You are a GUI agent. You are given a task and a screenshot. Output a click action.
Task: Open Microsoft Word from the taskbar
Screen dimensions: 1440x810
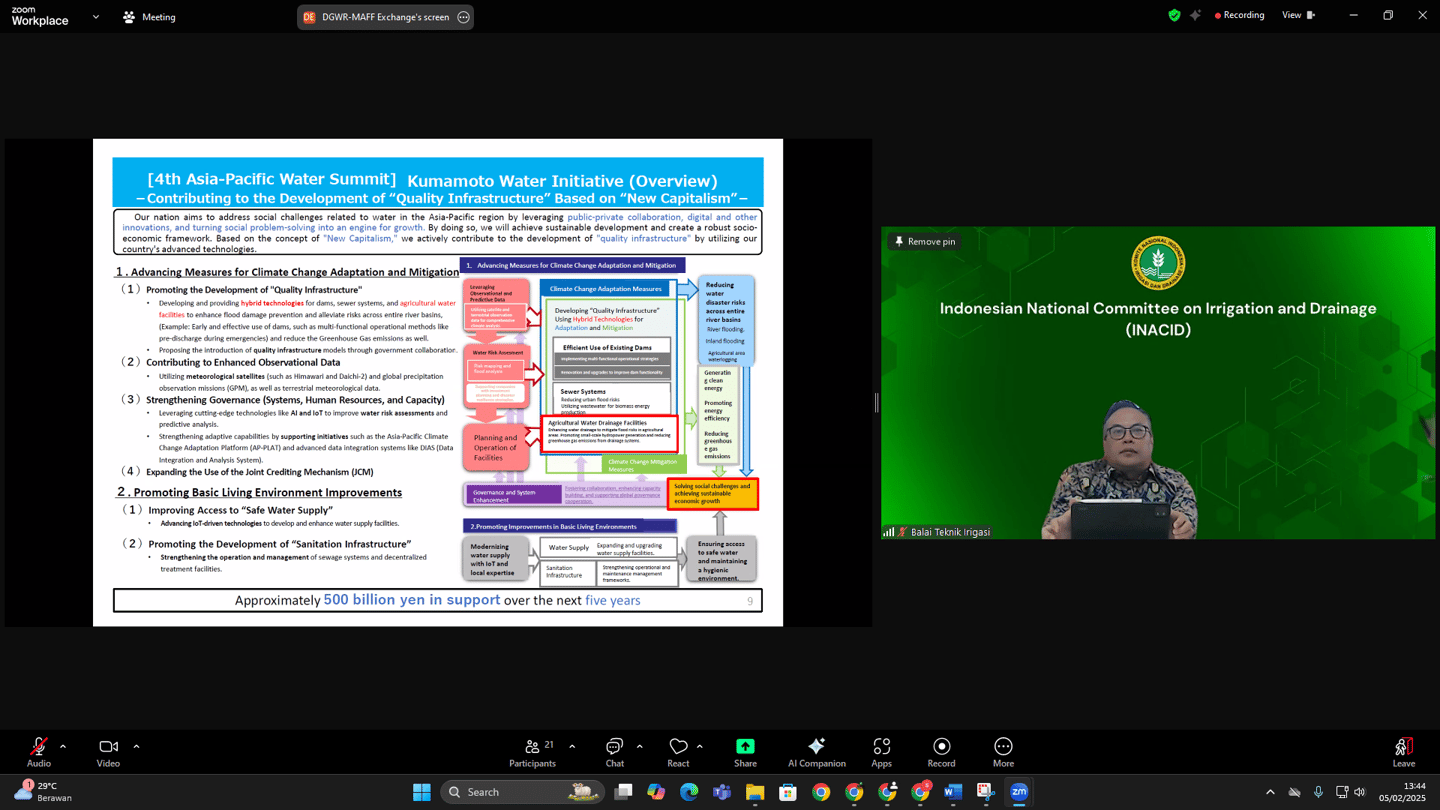953,792
